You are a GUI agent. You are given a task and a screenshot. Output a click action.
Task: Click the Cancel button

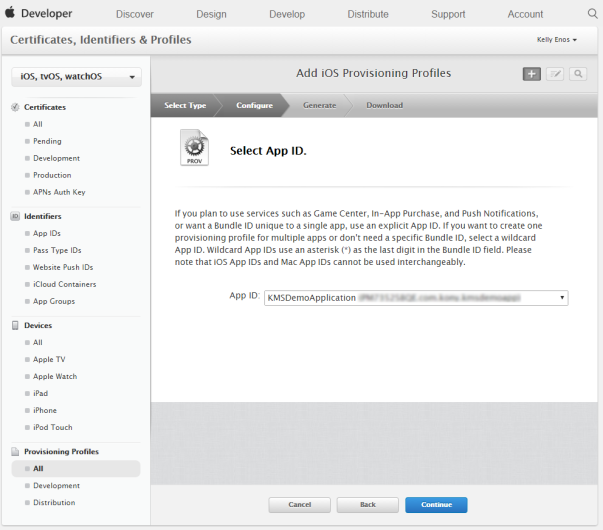click(300, 505)
